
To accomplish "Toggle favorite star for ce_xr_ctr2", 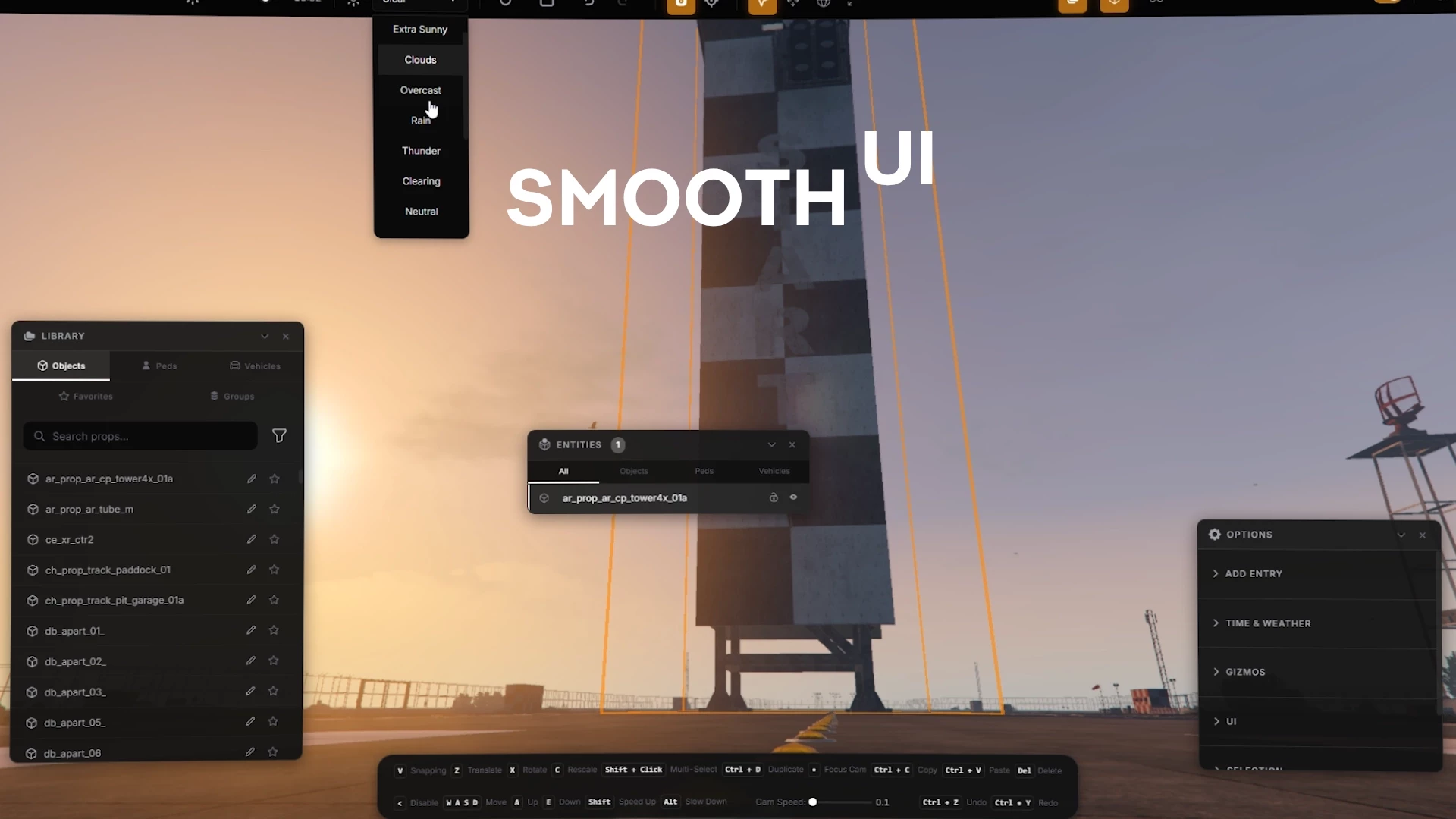I will (x=275, y=539).
